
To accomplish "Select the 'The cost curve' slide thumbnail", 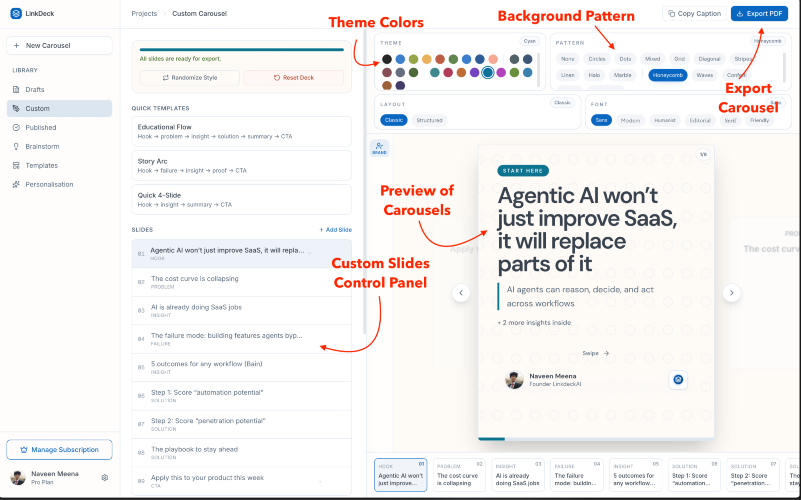I will coord(458,475).
